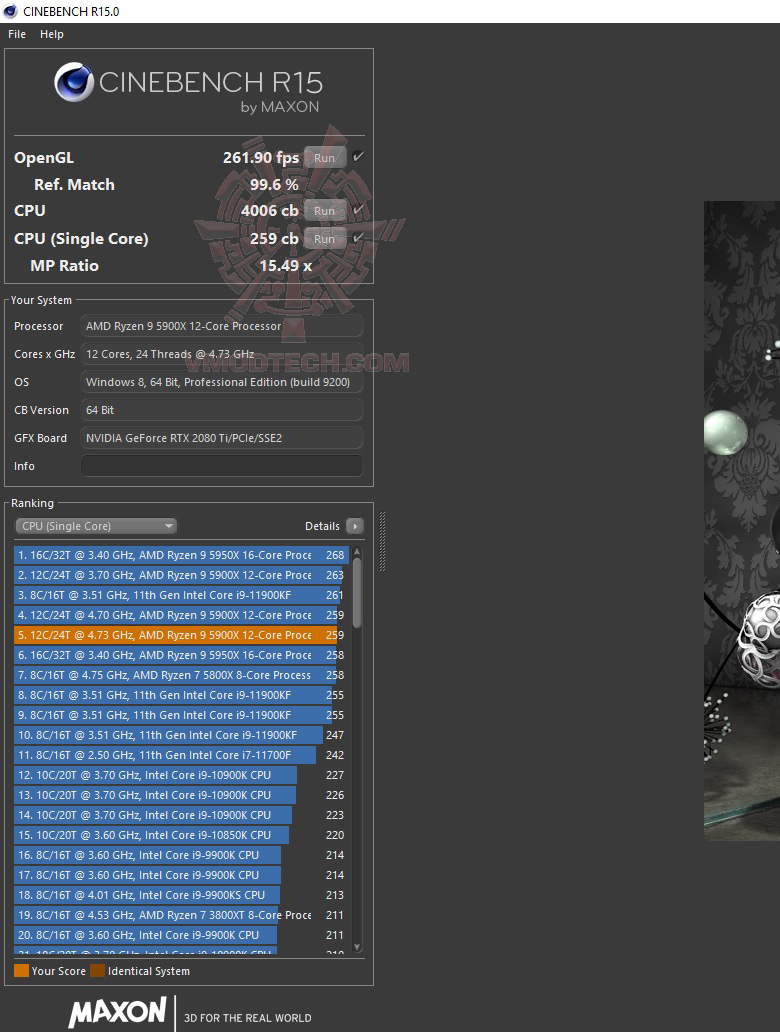Run the OpenGL benchmark
The width and height of the screenshot is (780, 1032).
click(325, 158)
